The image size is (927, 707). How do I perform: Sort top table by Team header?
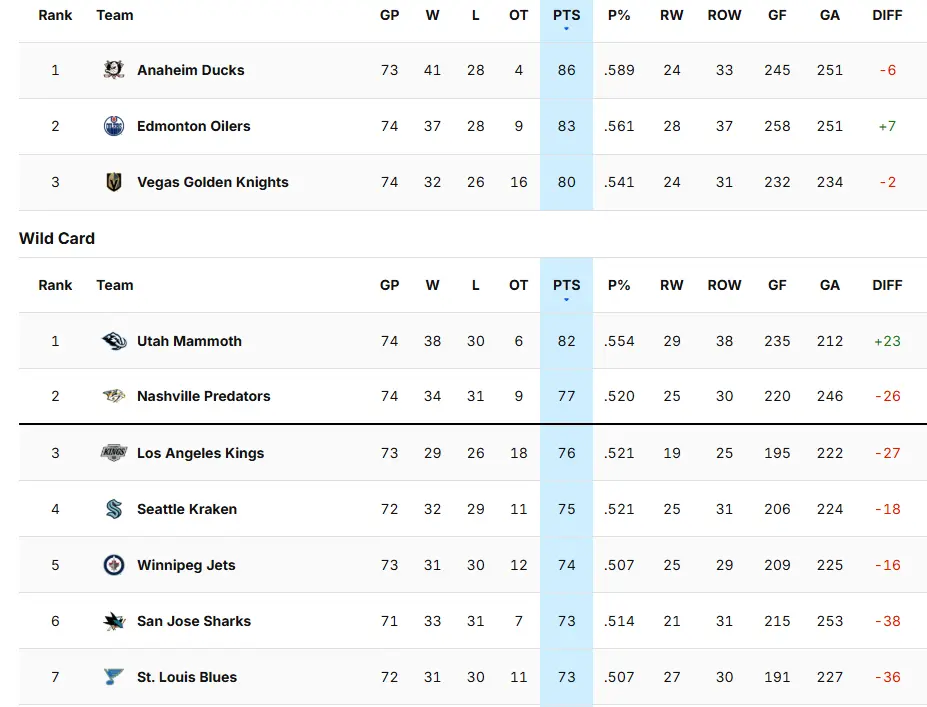[x=115, y=15]
